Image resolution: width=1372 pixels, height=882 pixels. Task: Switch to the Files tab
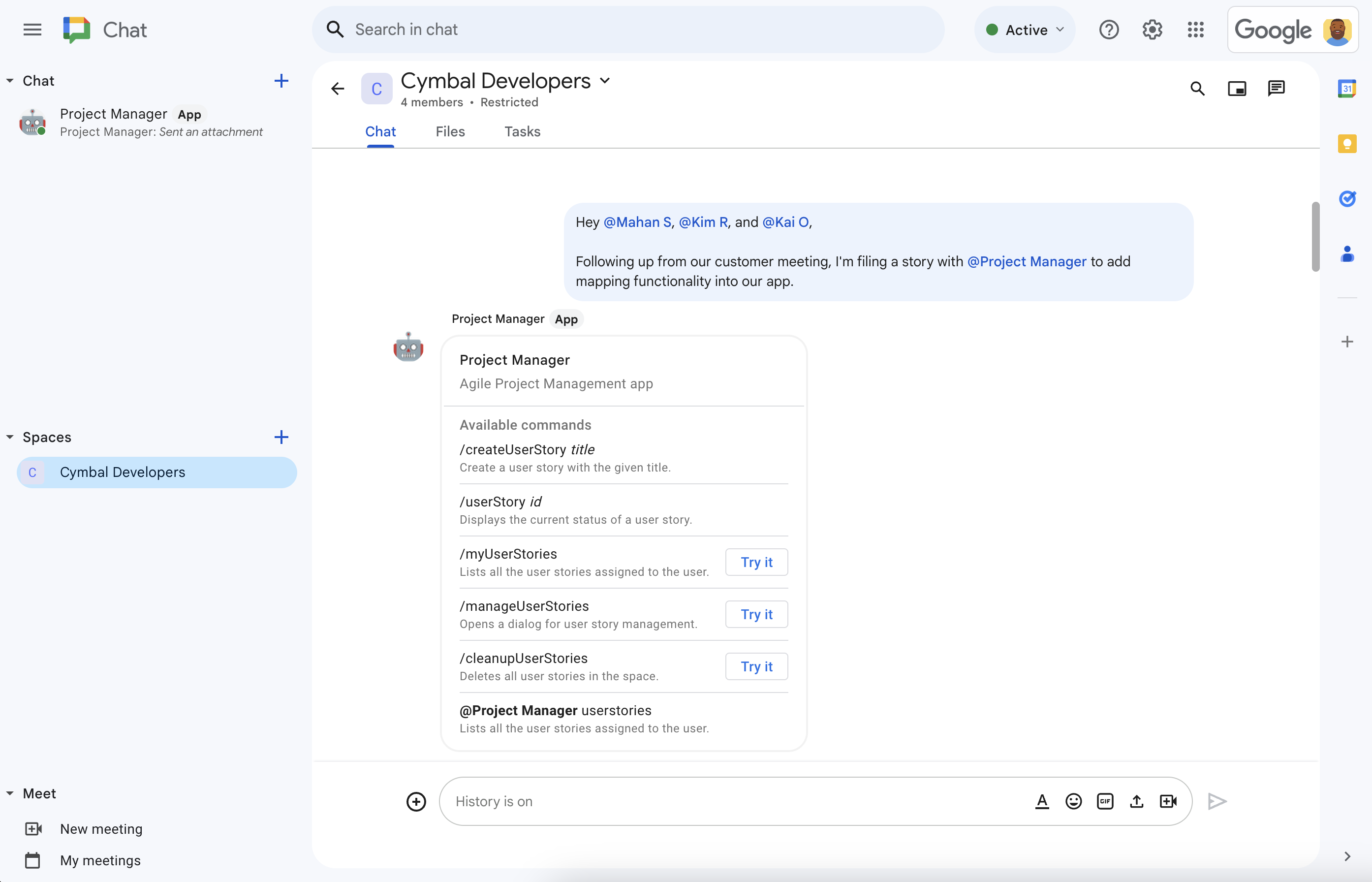[x=450, y=131]
